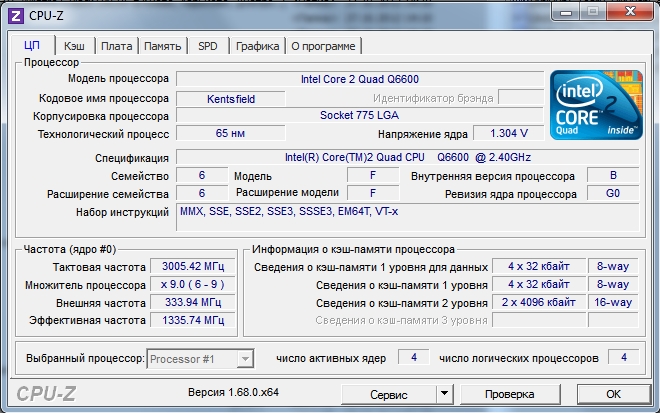Image resolution: width=660 pixels, height=413 pixels.
Task: Select the ЦП tab
Action: [x=32, y=45]
